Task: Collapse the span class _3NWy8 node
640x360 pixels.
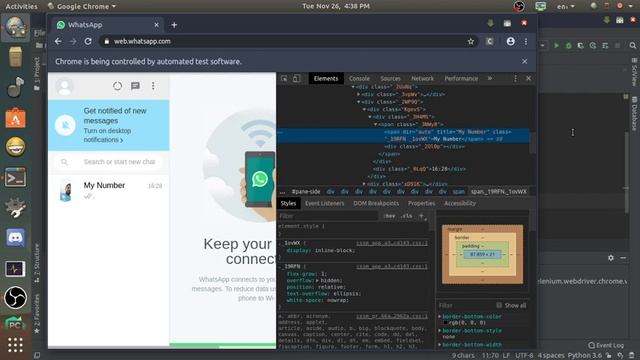Action: pyautogui.click(x=376, y=124)
